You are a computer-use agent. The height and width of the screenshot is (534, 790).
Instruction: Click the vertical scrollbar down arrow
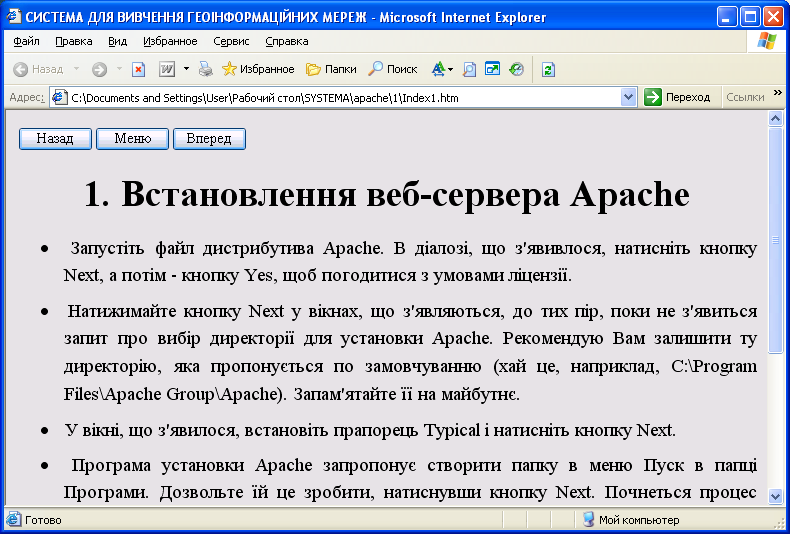775,496
